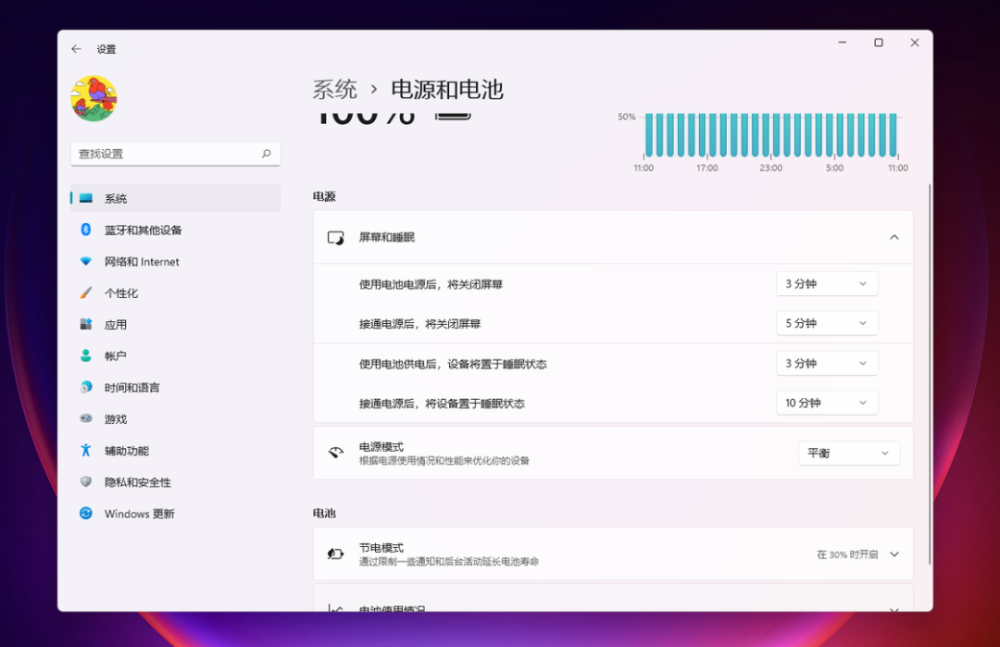Open 个性化 settings
Viewport: 1000px width, 647px height.
tap(176, 293)
